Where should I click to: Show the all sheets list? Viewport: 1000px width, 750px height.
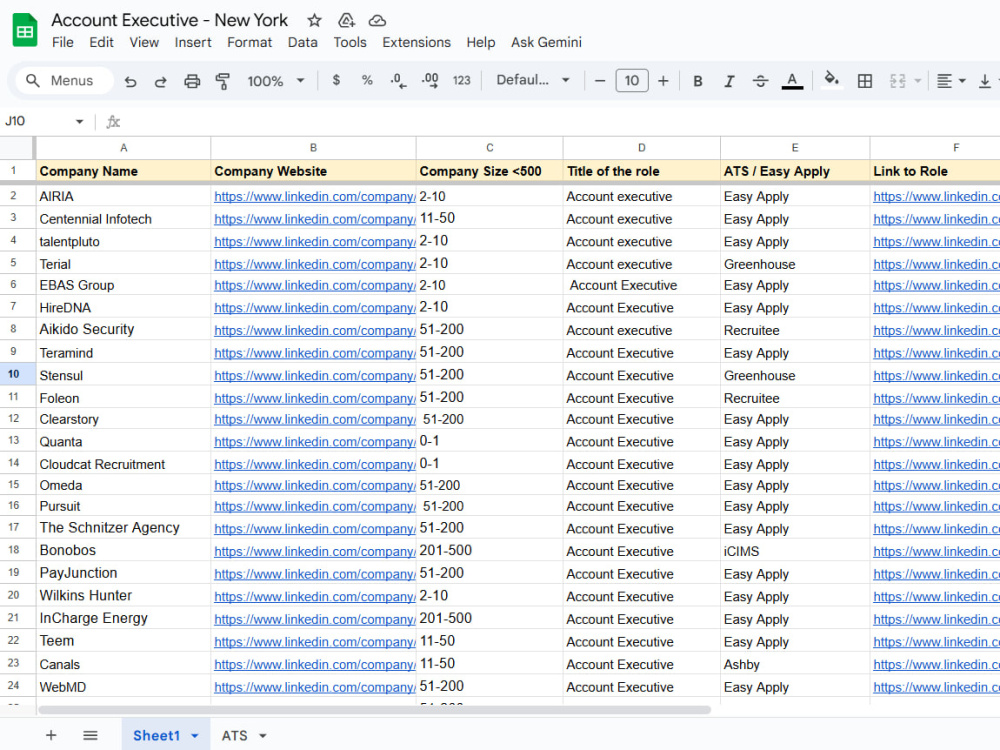(x=91, y=735)
